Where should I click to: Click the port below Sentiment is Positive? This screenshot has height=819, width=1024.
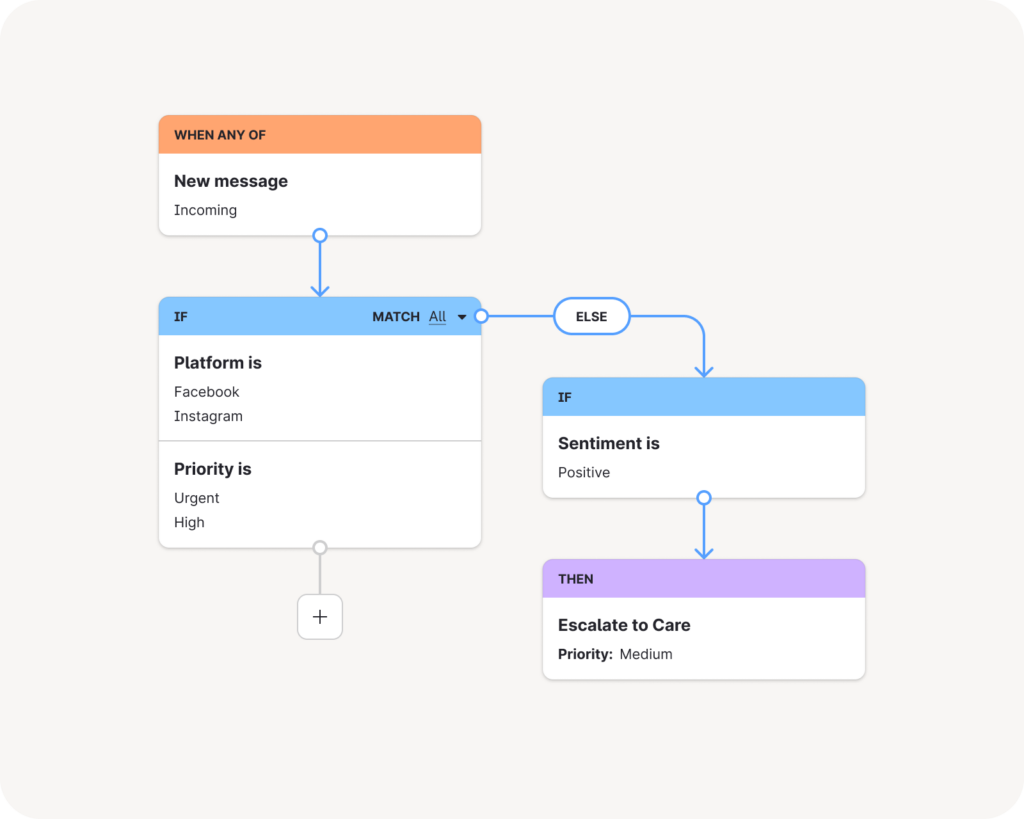705,497
